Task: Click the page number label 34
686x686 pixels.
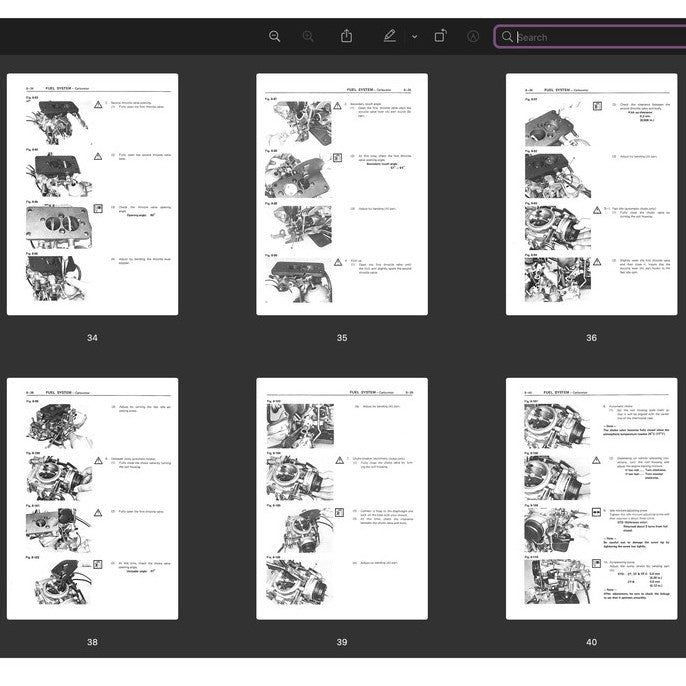Action: pyautogui.click(x=92, y=338)
